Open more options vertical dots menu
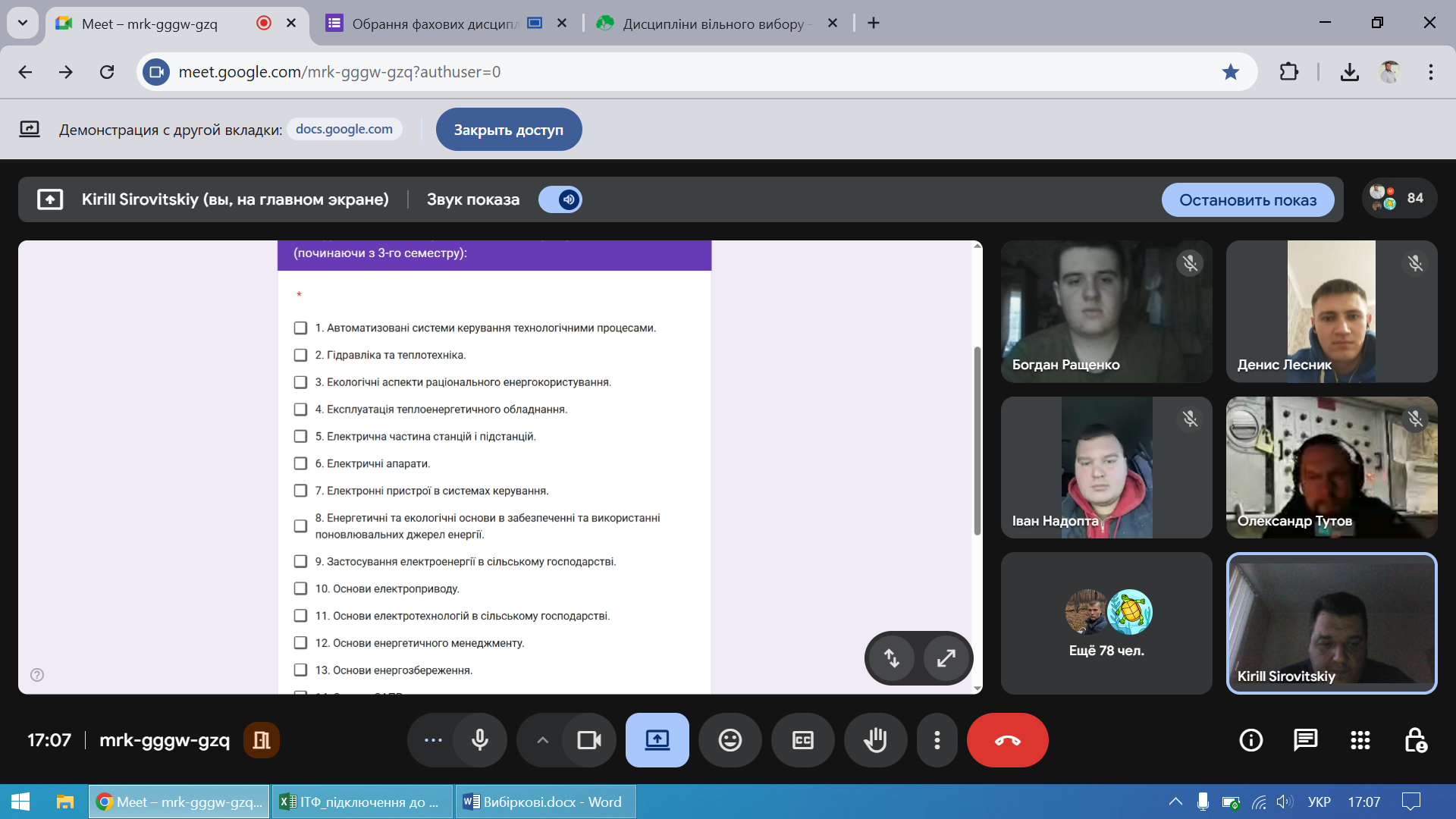The image size is (1456, 819). [937, 740]
